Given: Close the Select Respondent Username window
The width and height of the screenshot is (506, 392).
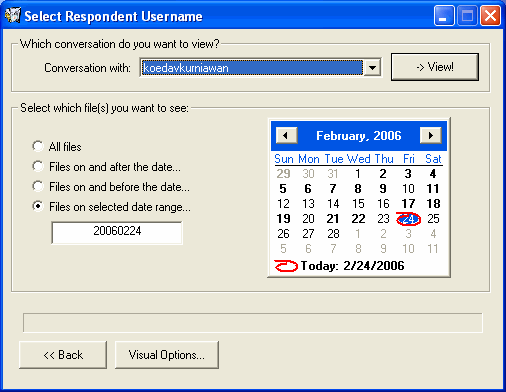Looking at the screenshot, I should click(490, 16).
